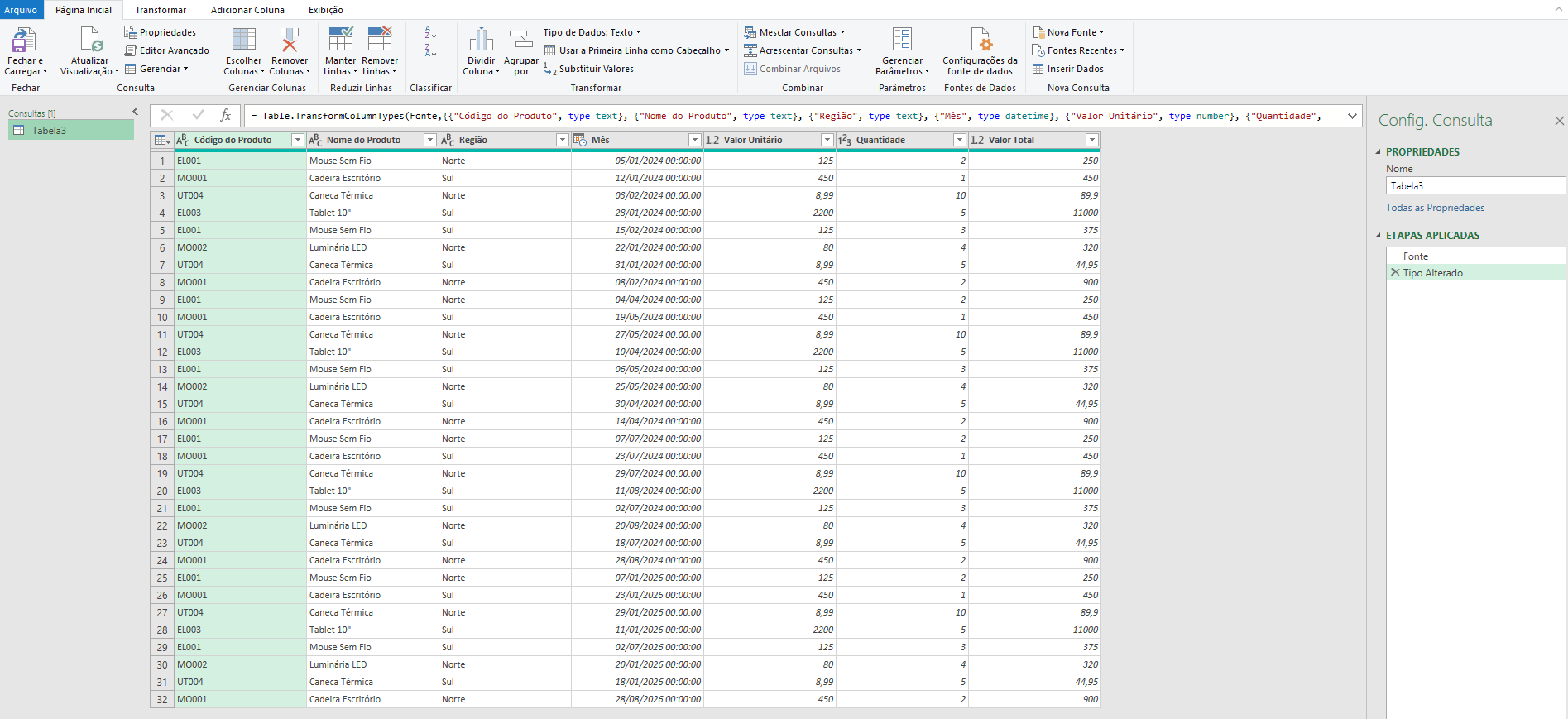Screen dimensions: 1568x719
Task: Open the table options menu icon in grid corner
Action: 162,140
